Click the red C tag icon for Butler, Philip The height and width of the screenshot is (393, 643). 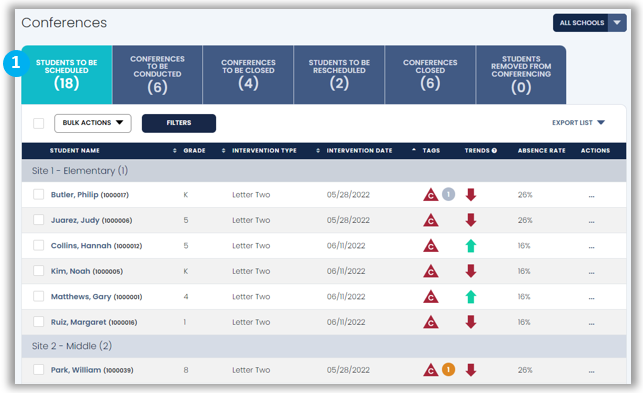pos(431,194)
